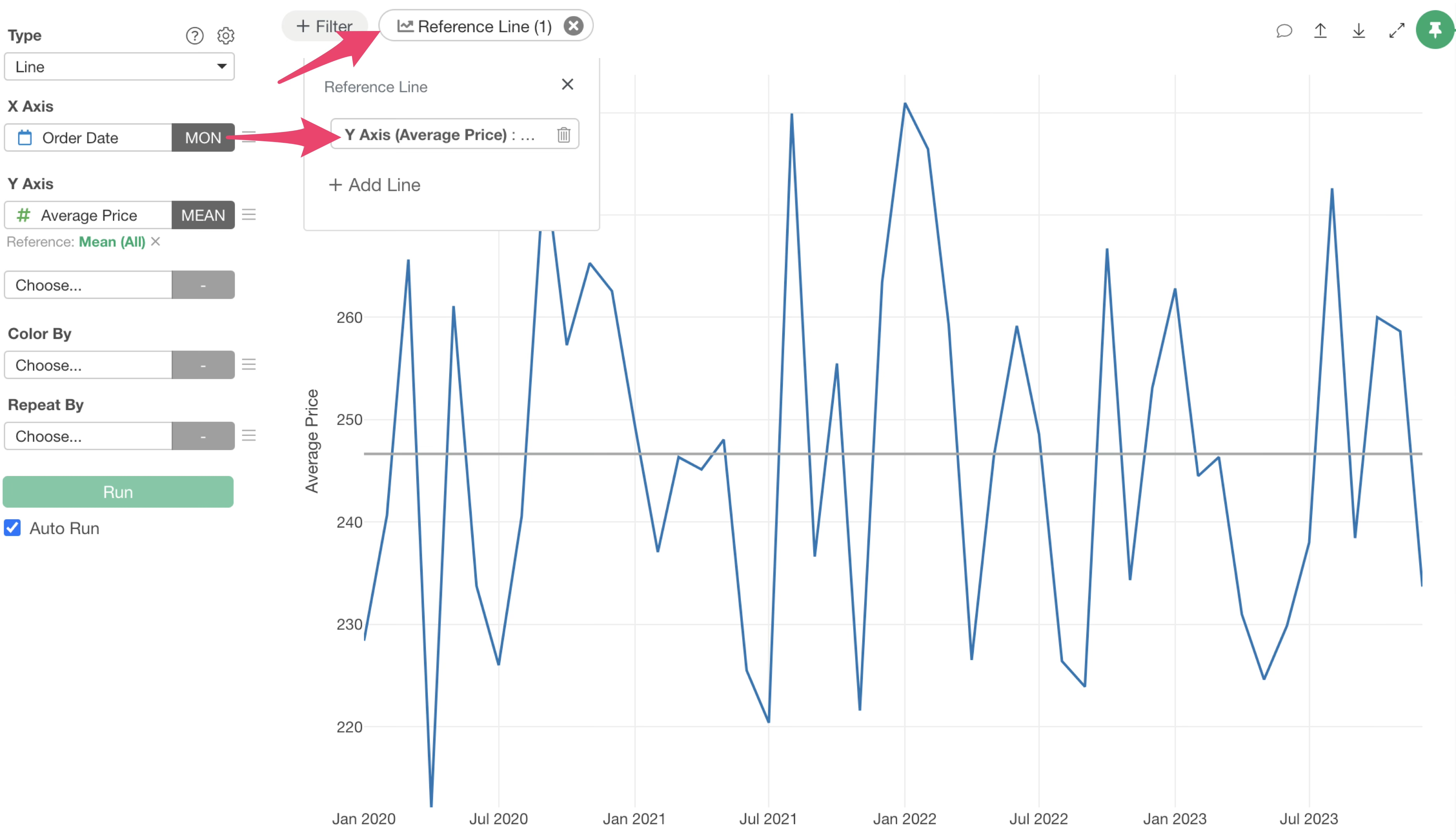This screenshot has height=839, width=1456.
Task: Open Y Axis Average Price menu icon
Action: (x=249, y=215)
